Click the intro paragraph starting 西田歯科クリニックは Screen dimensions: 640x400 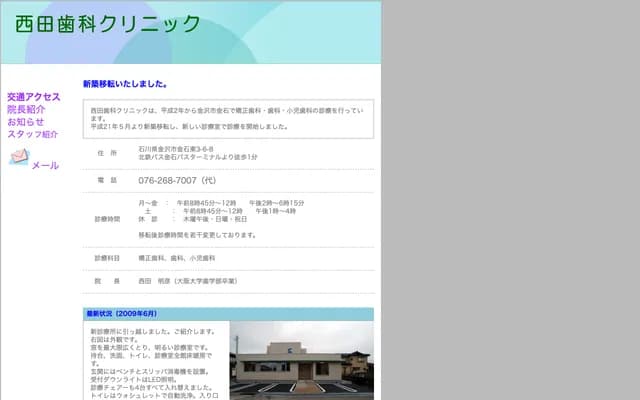[227, 118]
